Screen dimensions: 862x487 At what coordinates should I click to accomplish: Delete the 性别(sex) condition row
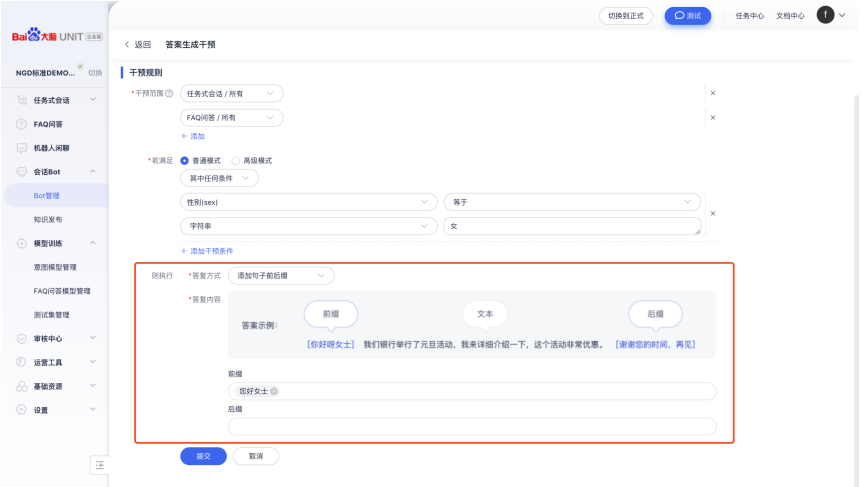coord(713,213)
